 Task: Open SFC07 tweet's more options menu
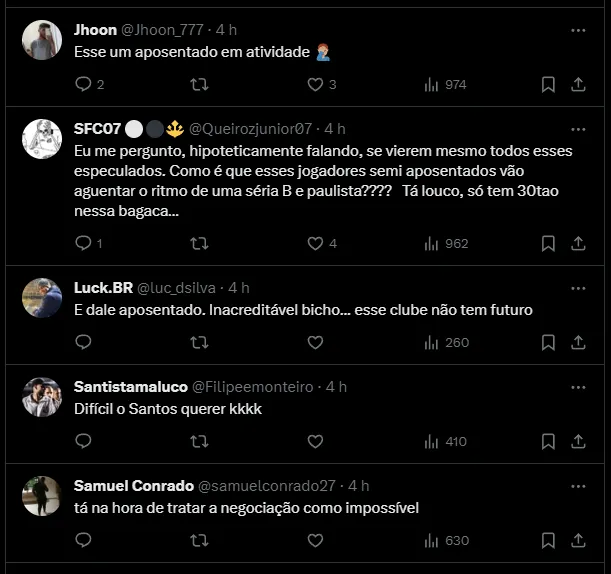(578, 129)
